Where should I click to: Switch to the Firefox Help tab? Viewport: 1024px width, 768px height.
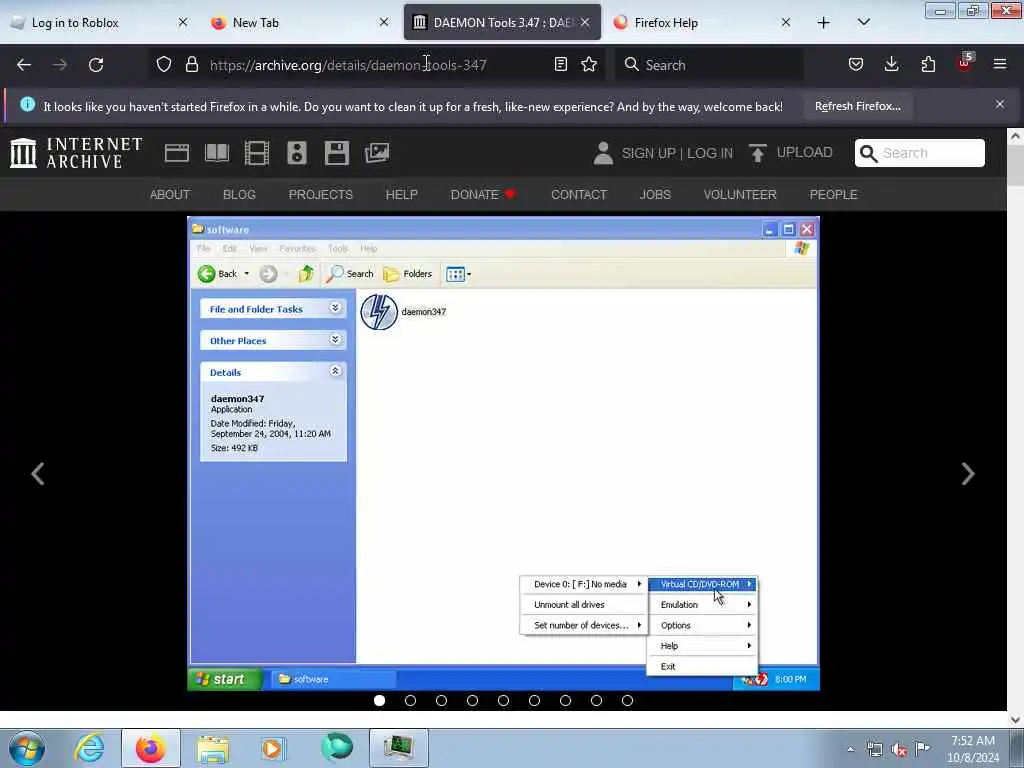pyautogui.click(x=702, y=23)
